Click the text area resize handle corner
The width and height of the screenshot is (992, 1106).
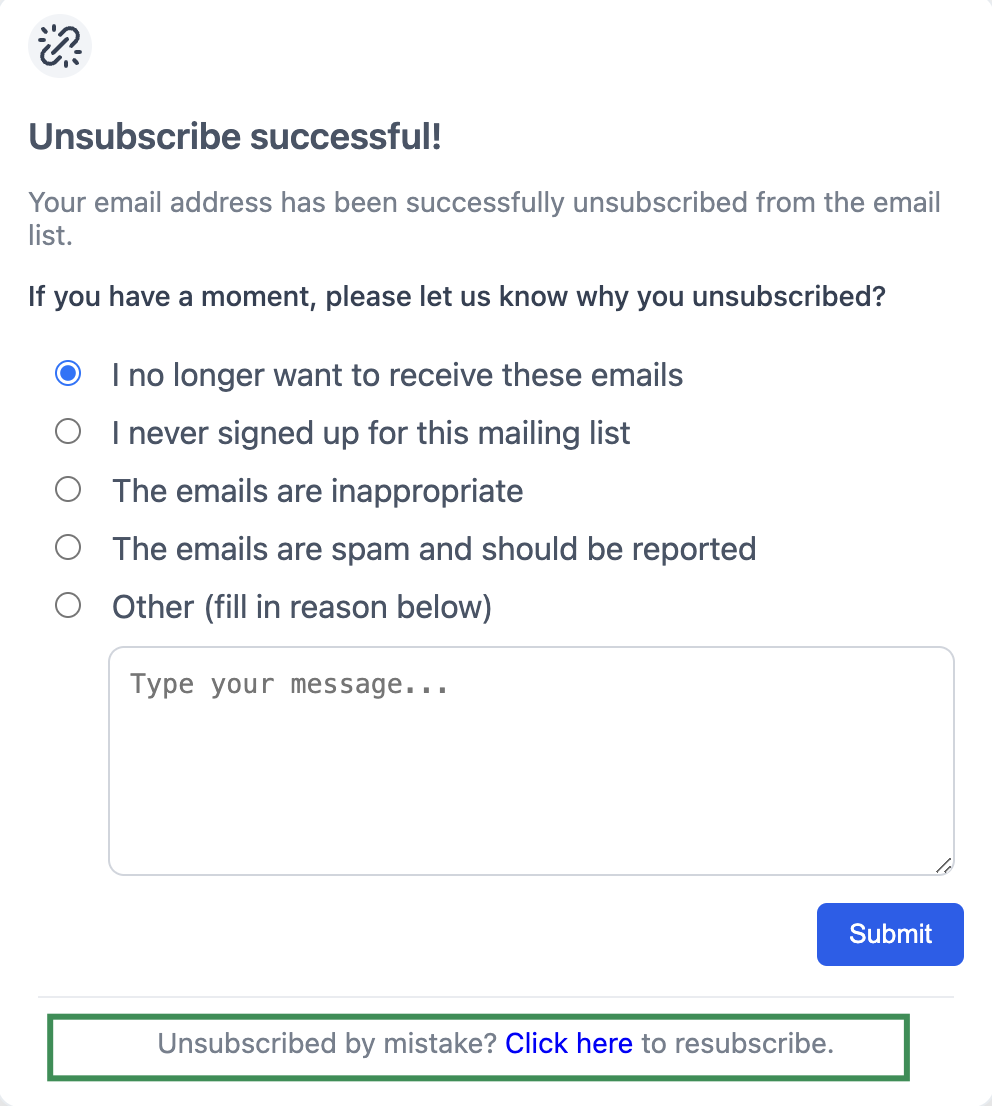(x=943, y=865)
